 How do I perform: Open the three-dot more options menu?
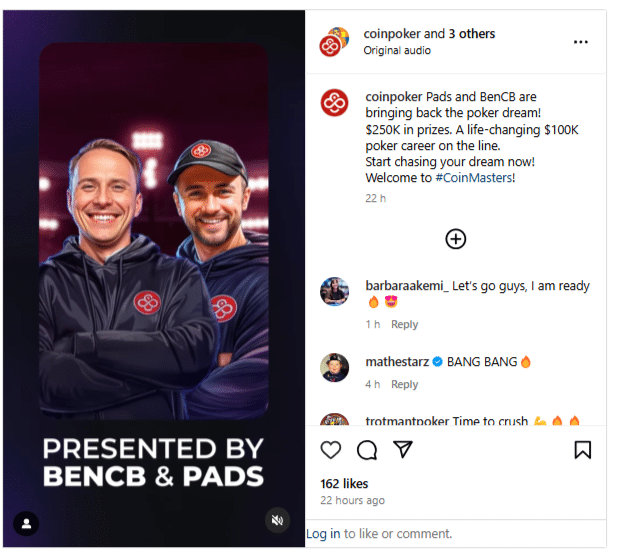pyautogui.click(x=581, y=42)
